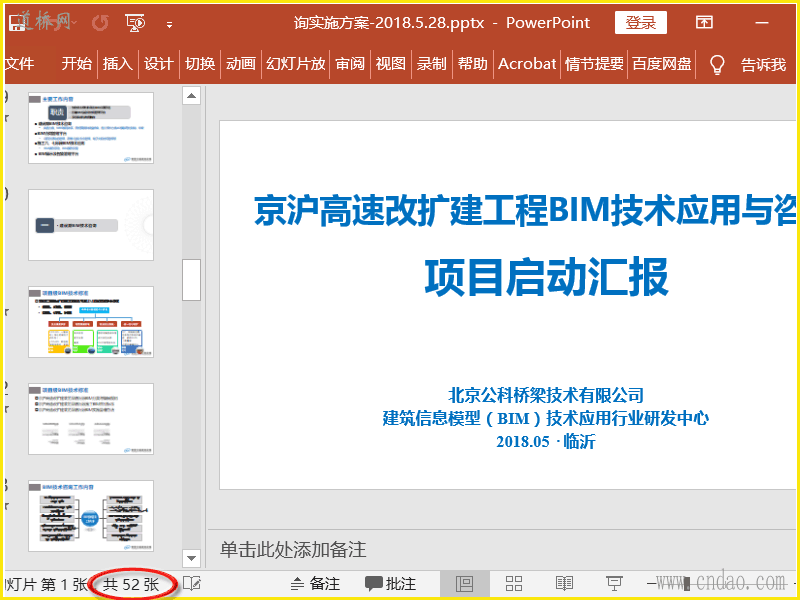Click 单击此处添加备注 notes field
800x600 pixels.
click(x=293, y=549)
